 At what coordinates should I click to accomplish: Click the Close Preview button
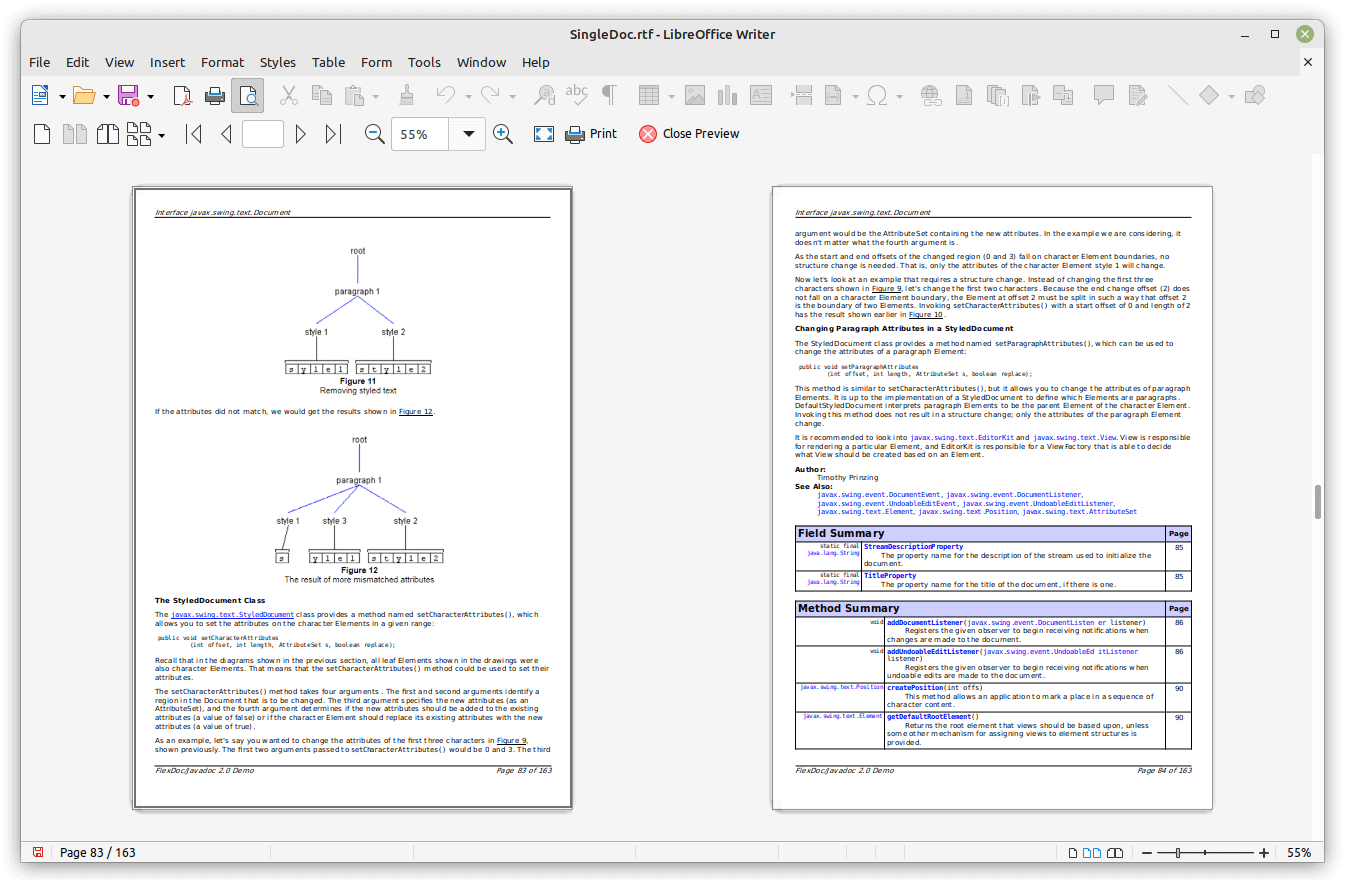click(x=690, y=134)
